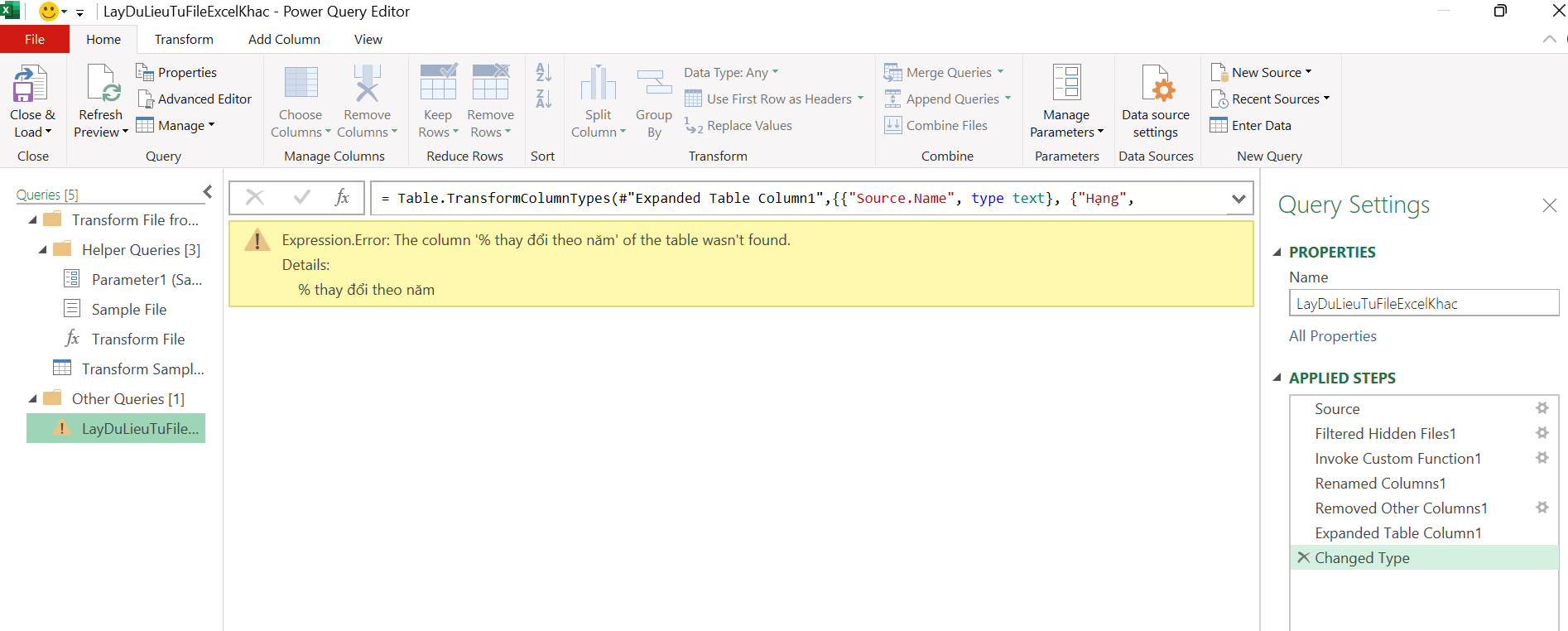Image resolution: width=1568 pixels, height=631 pixels.
Task: Expand the formula bar with chevron
Action: [x=1238, y=199]
